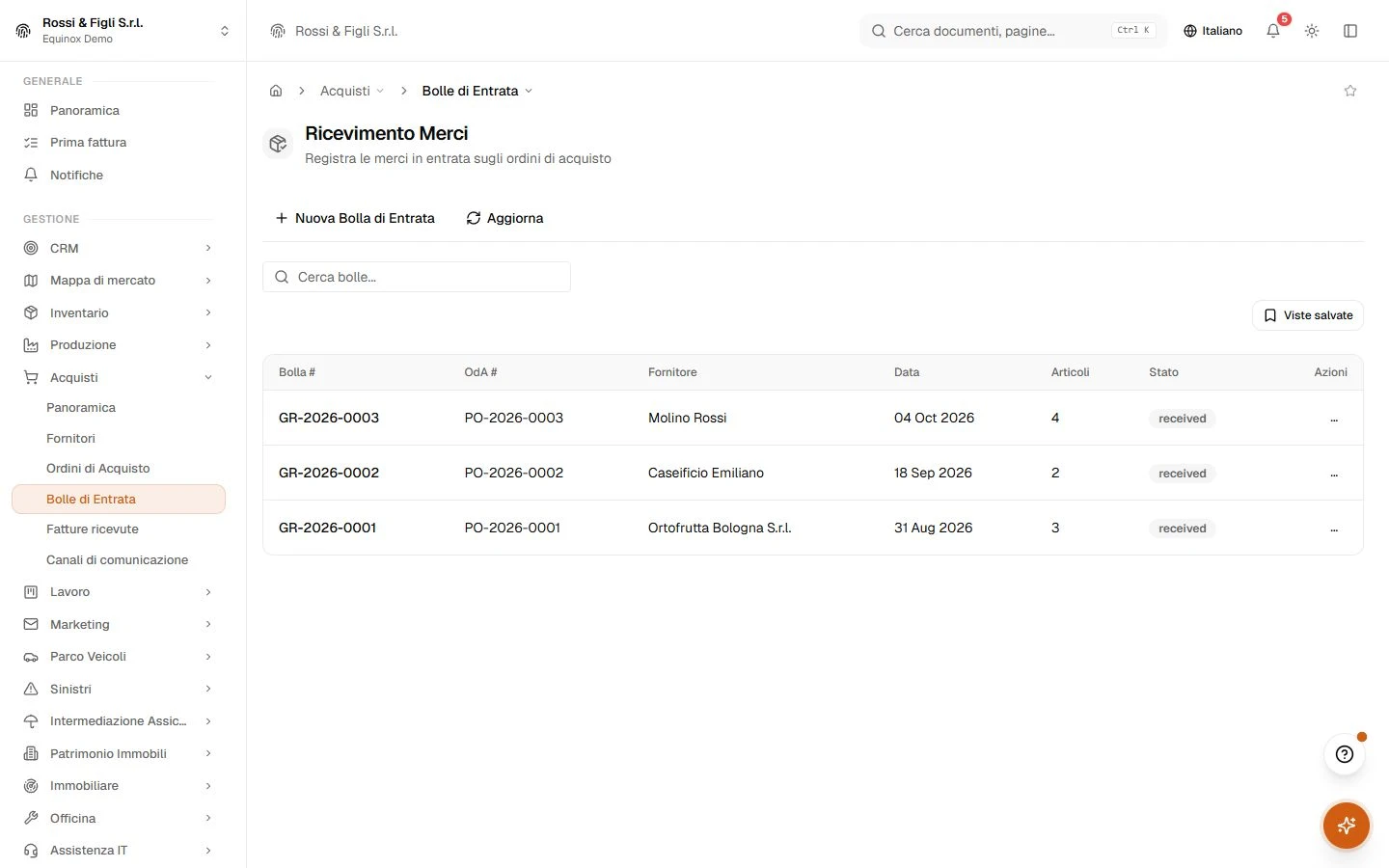Open Panoramica in the Generale section

coord(118,110)
